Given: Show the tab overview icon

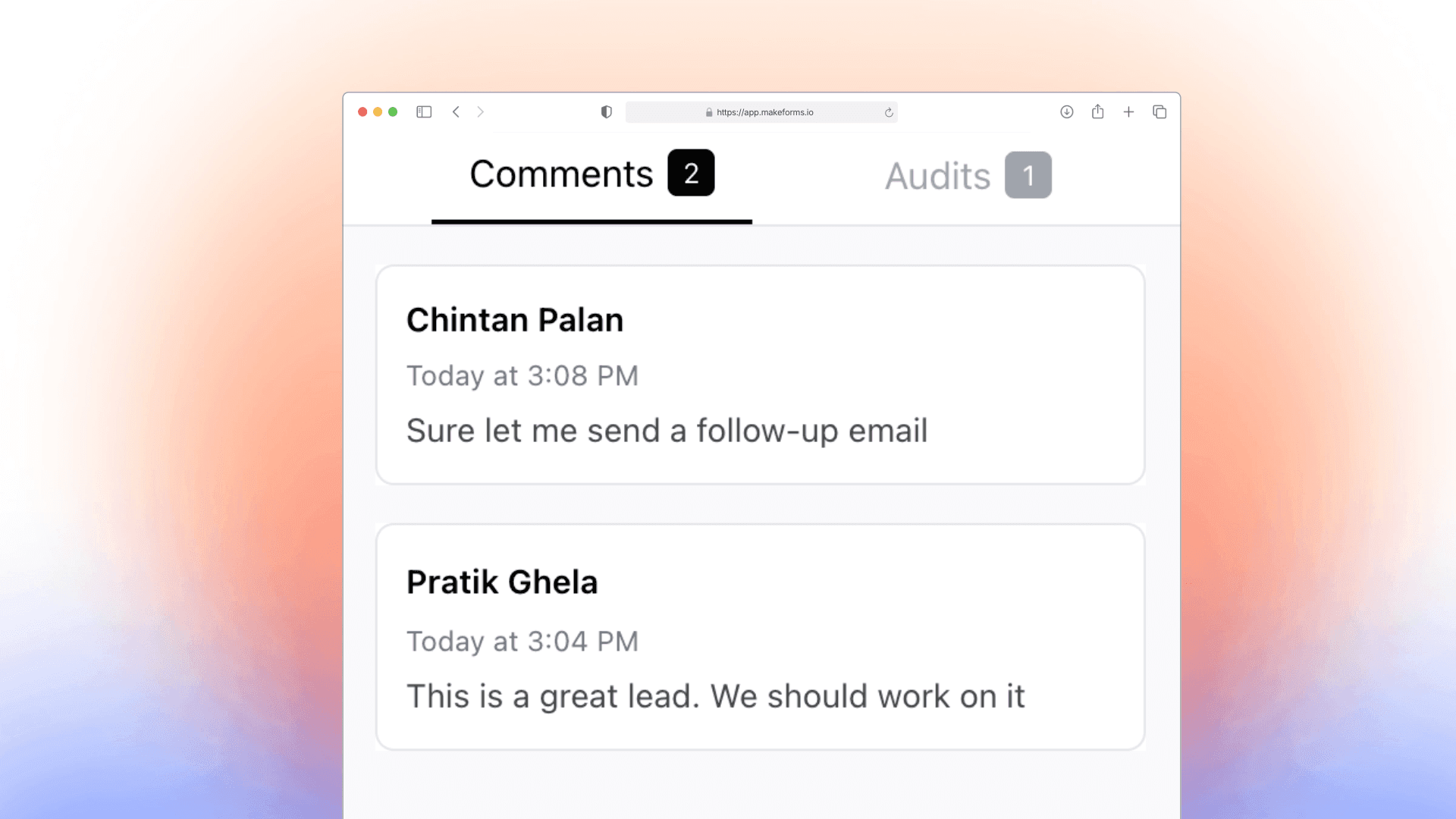Looking at the screenshot, I should coord(1159,112).
